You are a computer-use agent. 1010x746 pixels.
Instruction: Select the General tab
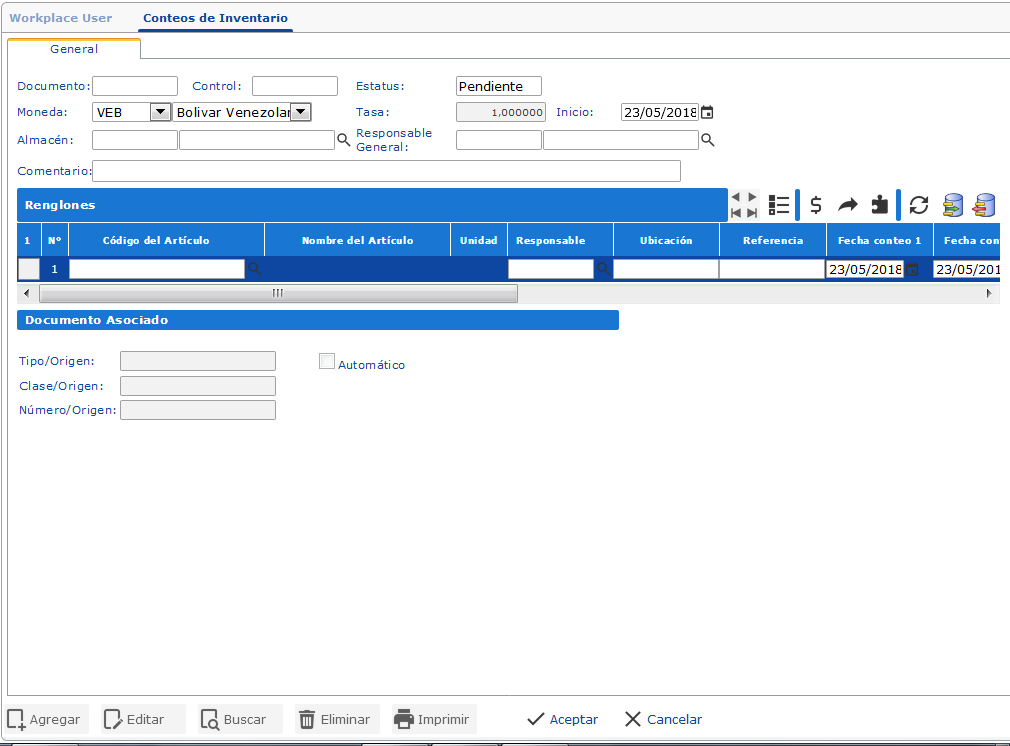[74, 48]
